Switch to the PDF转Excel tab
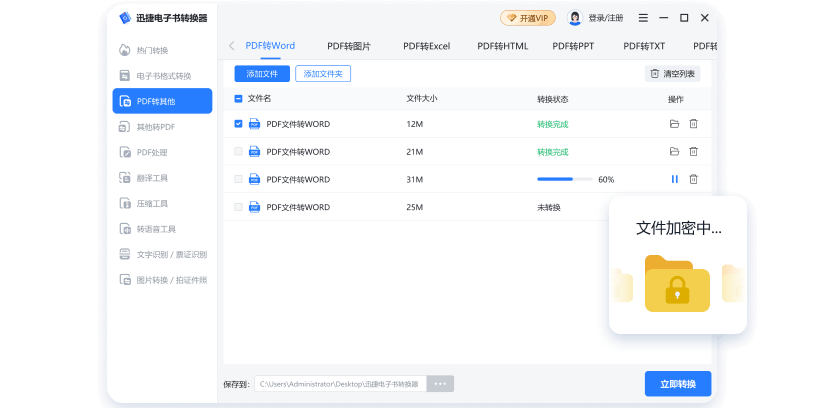This screenshot has width=816, height=408. click(426, 46)
